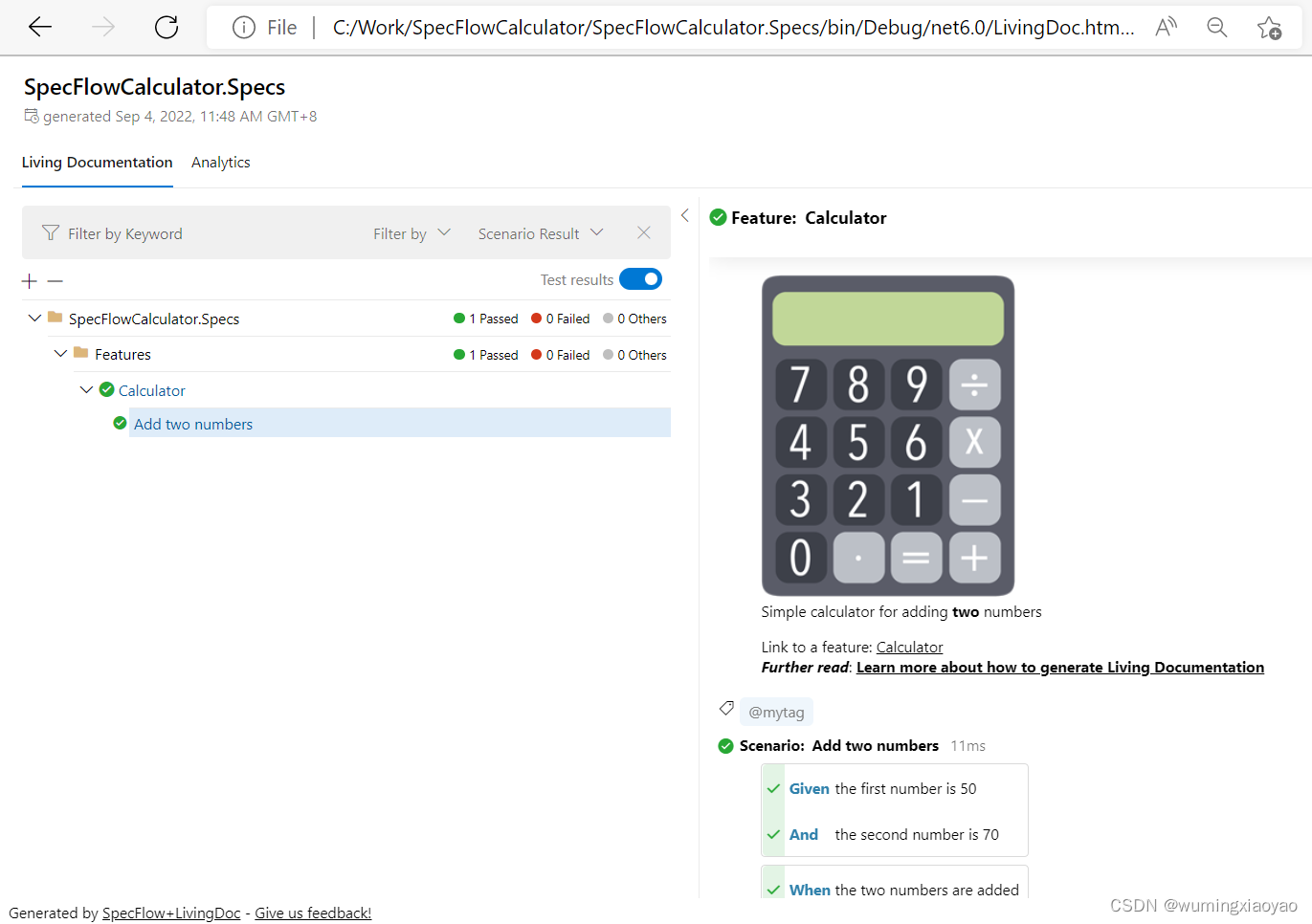Viewport: 1312px width, 924px height.
Task: Add page to favorites with star icon
Action: [x=1270, y=28]
